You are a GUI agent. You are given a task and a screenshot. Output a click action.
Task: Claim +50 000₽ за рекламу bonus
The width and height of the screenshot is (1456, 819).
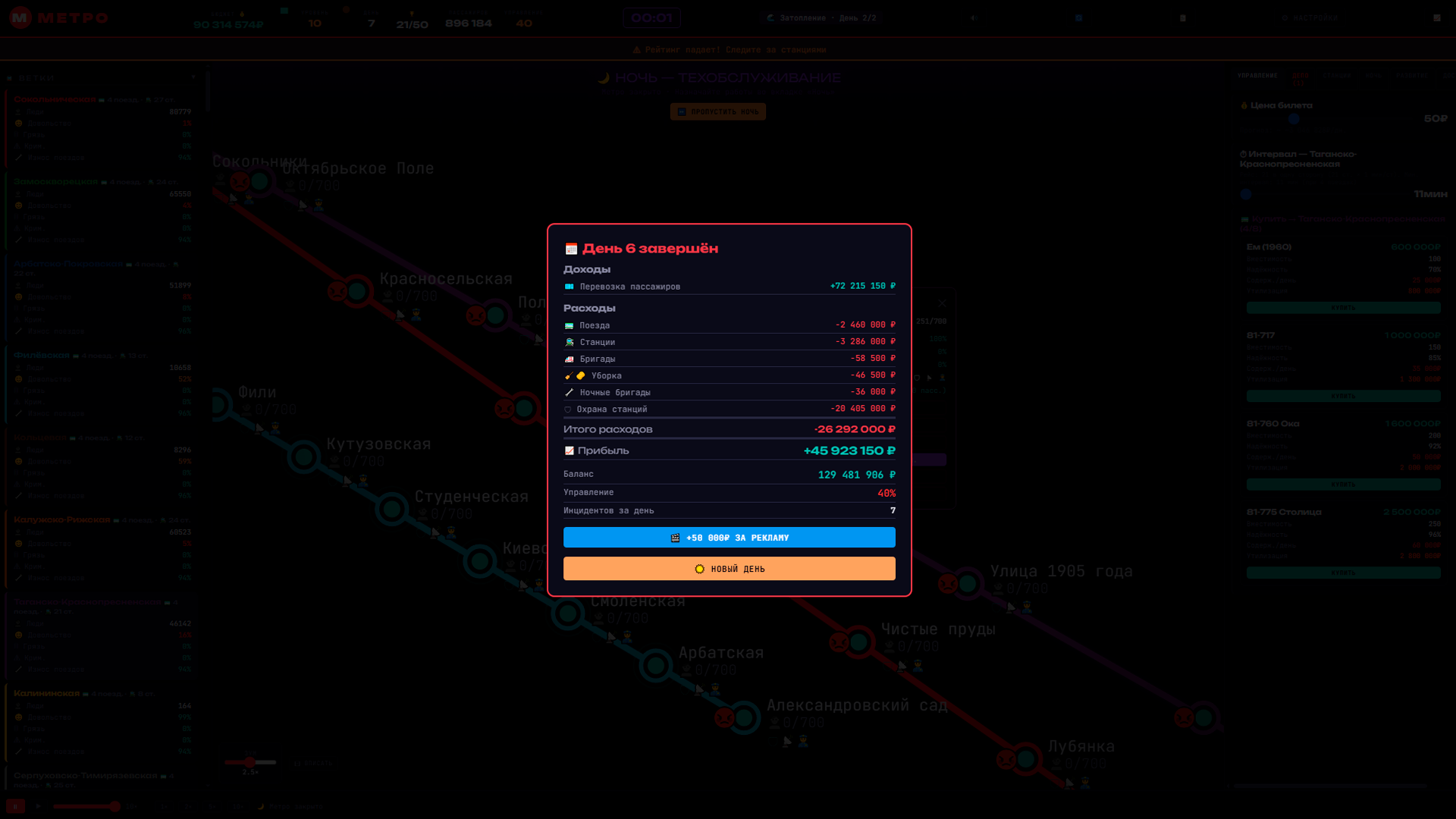[729, 538]
